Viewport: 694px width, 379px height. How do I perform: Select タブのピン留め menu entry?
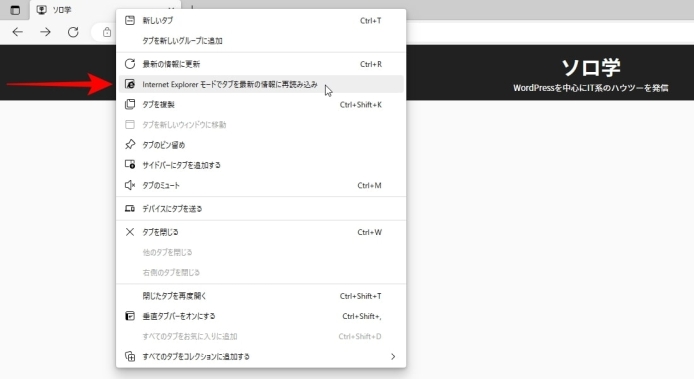click(261, 145)
